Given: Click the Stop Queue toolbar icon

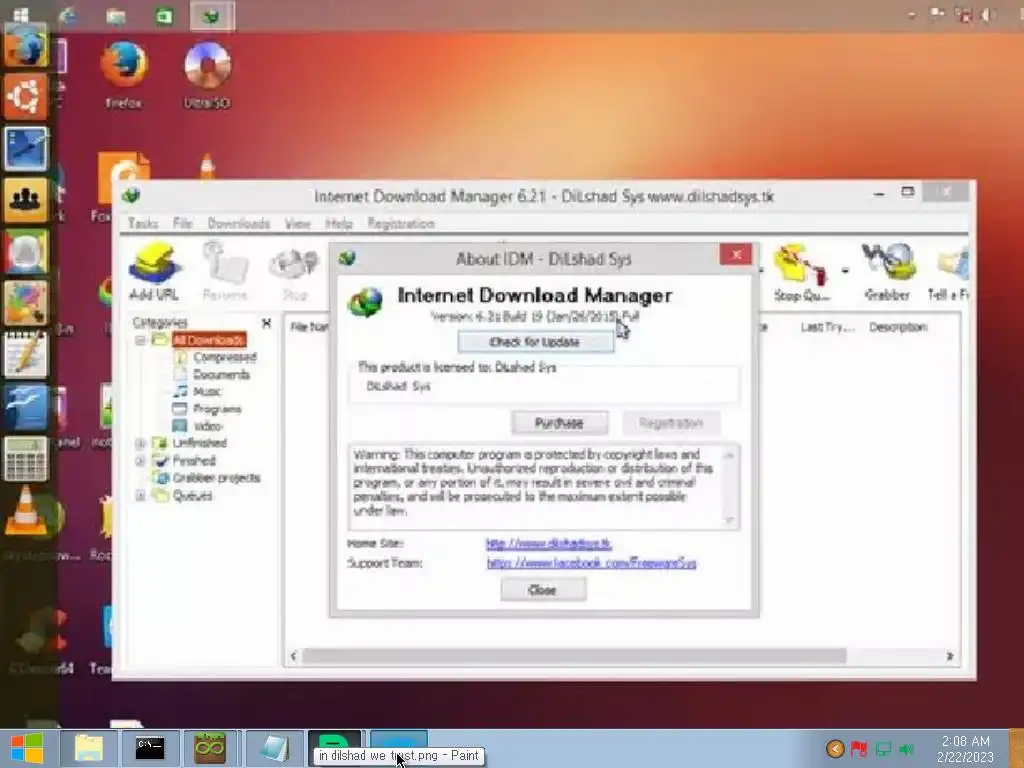Looking at the screenshot, I should 802,272.
